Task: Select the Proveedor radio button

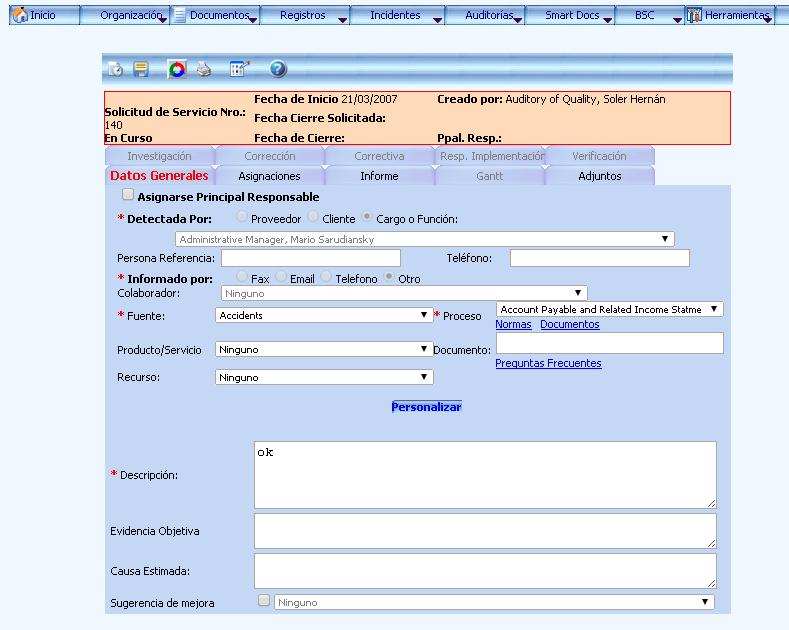Action: (x=242, y=216)
